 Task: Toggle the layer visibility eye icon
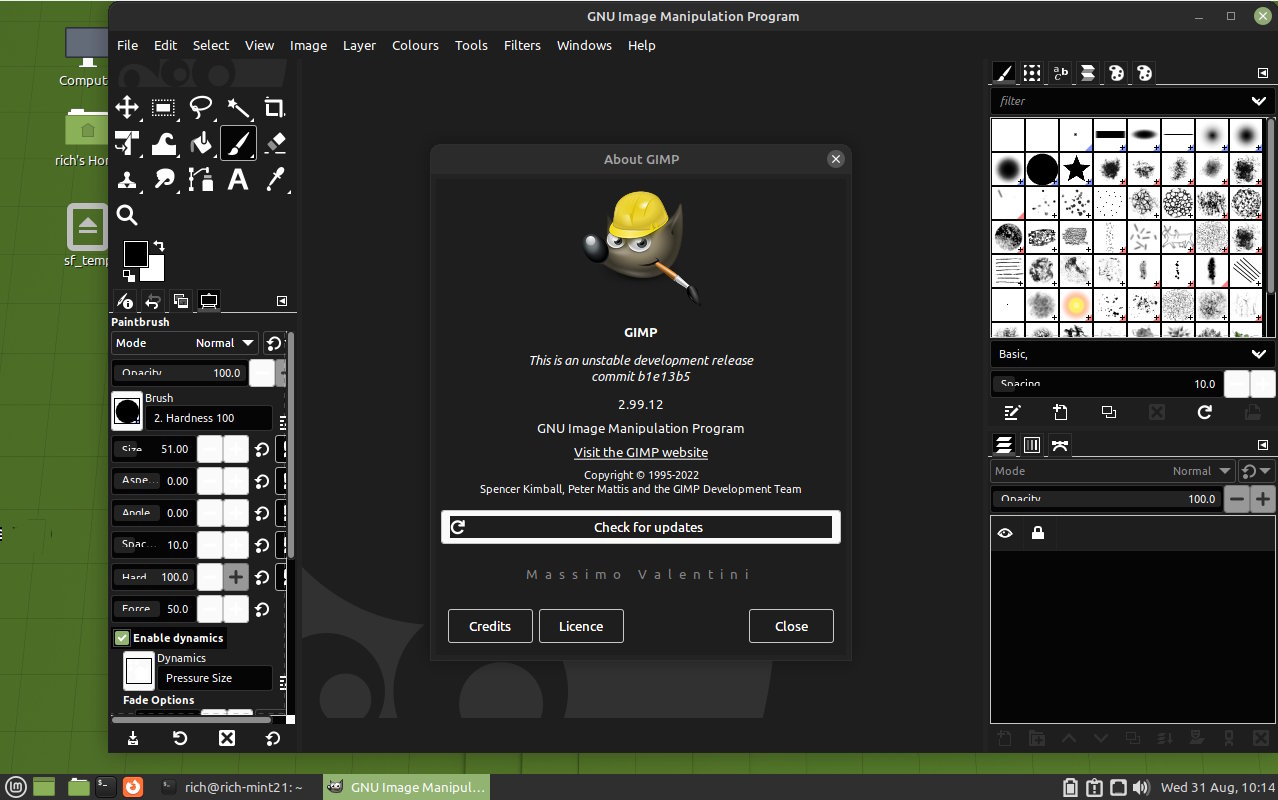click(1005, 534)
